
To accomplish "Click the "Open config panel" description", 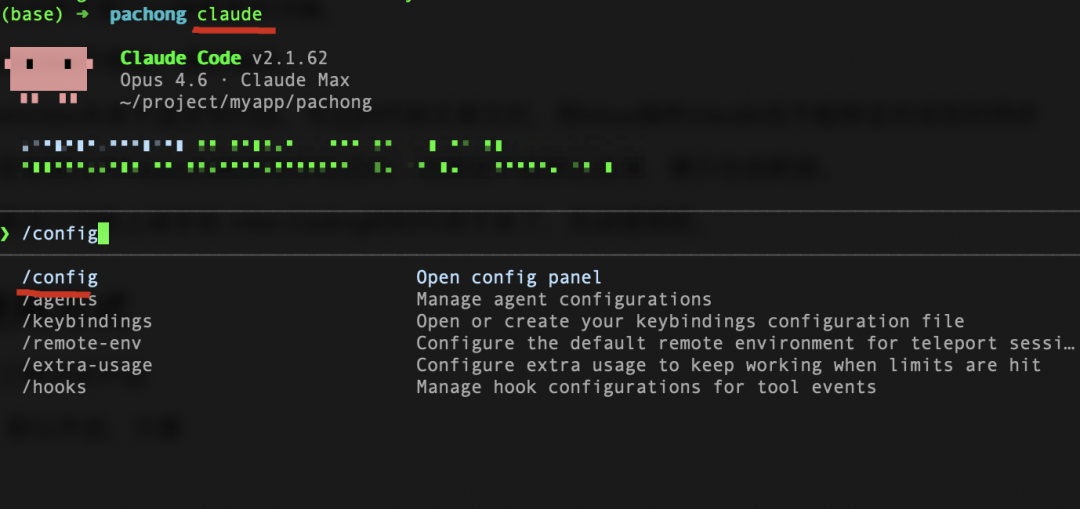I will click(x=509, y=277).
